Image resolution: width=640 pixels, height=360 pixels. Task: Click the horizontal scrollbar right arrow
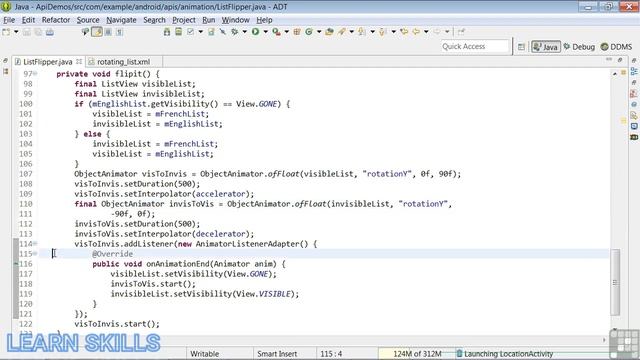(604, 340)
